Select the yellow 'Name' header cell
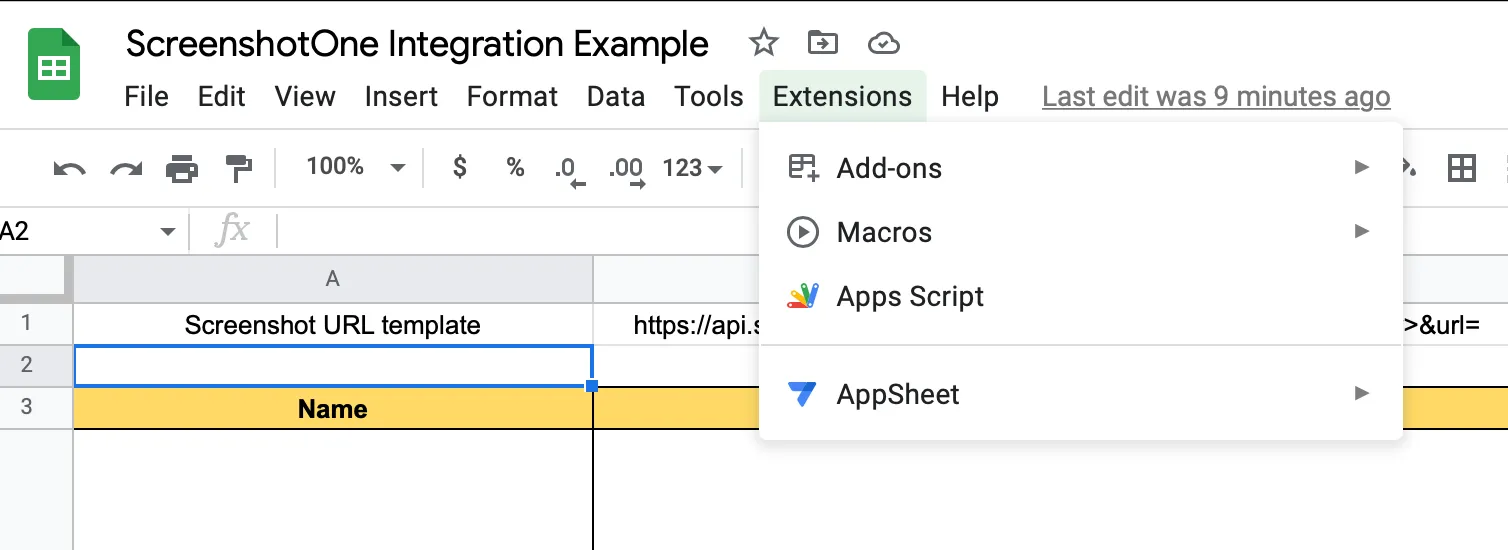 (333, 408)
